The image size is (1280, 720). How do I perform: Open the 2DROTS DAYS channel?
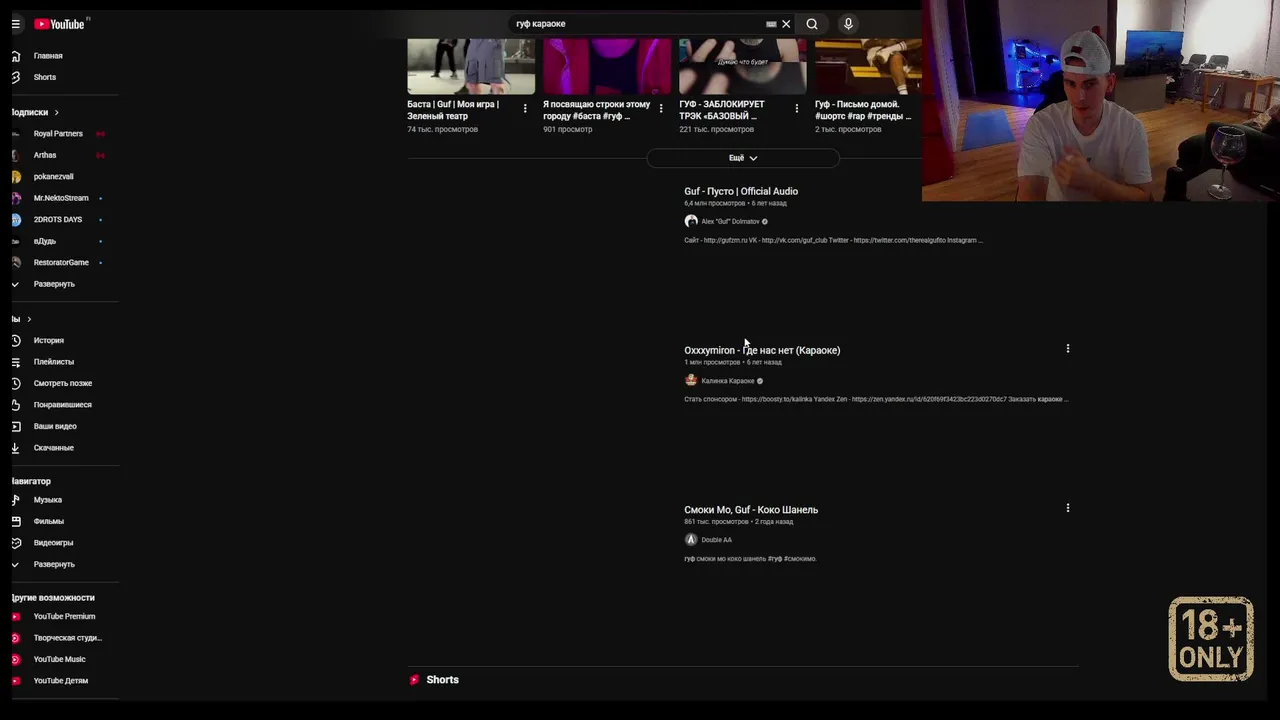point(58,219)
